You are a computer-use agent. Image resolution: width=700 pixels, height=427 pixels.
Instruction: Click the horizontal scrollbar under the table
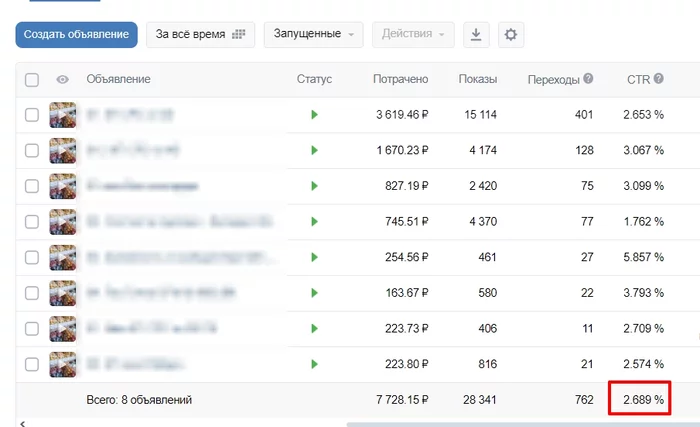click(x=523, y=424)
